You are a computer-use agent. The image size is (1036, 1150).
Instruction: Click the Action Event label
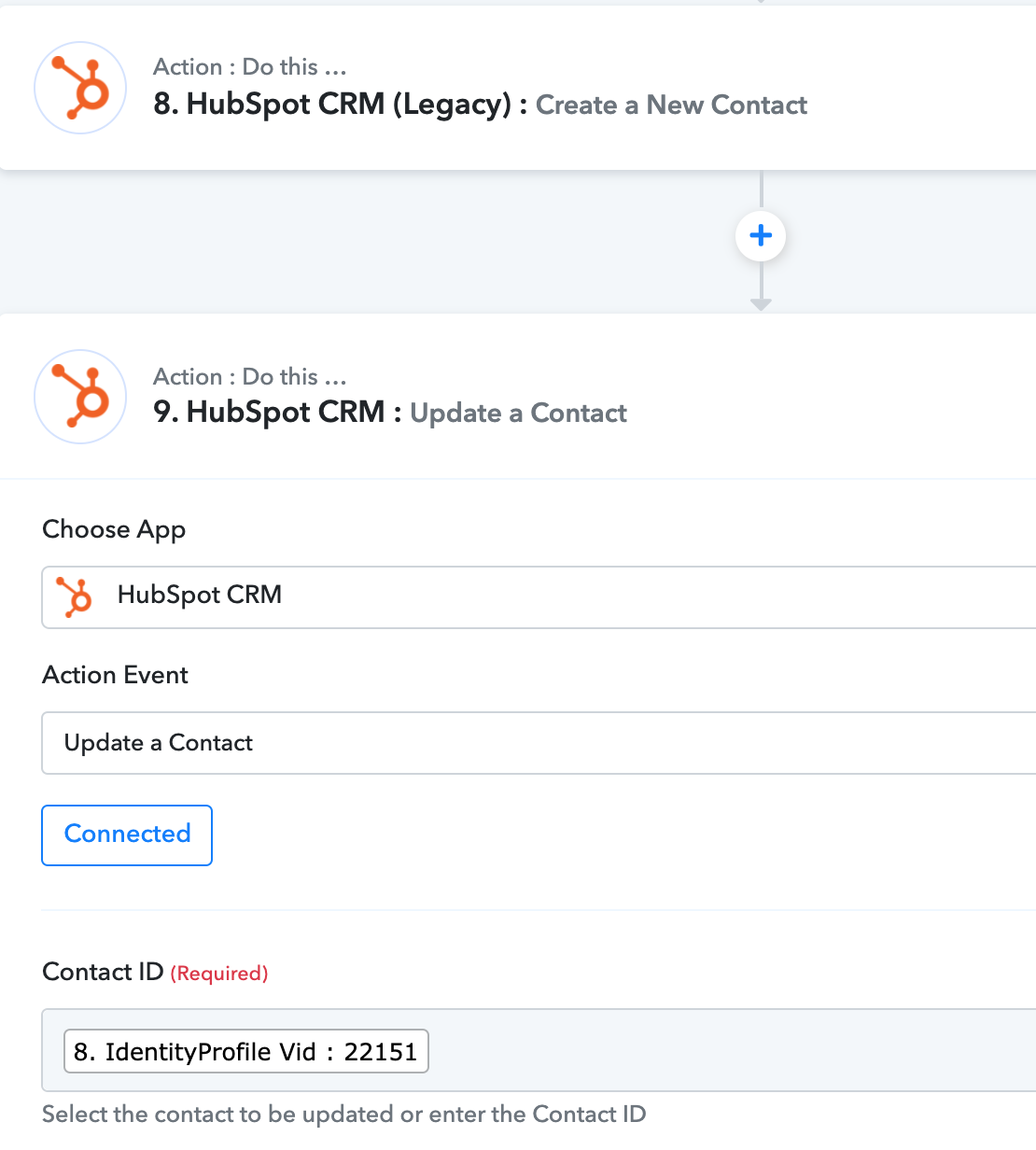click(115, 675)
